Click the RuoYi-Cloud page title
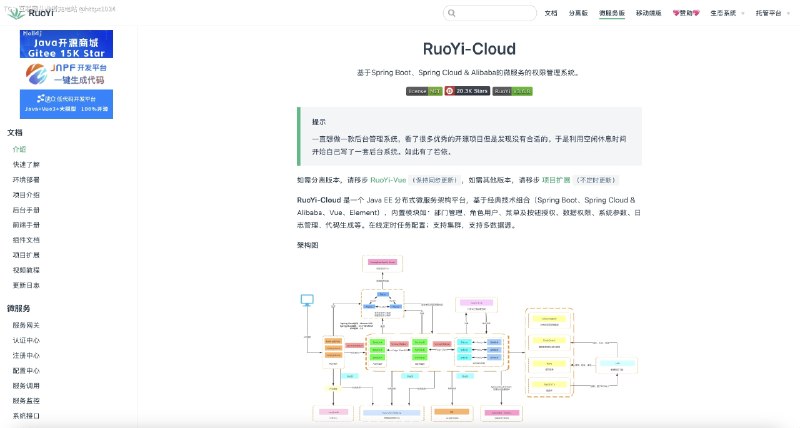Screen dimensions: 800x428 (469, 49)
